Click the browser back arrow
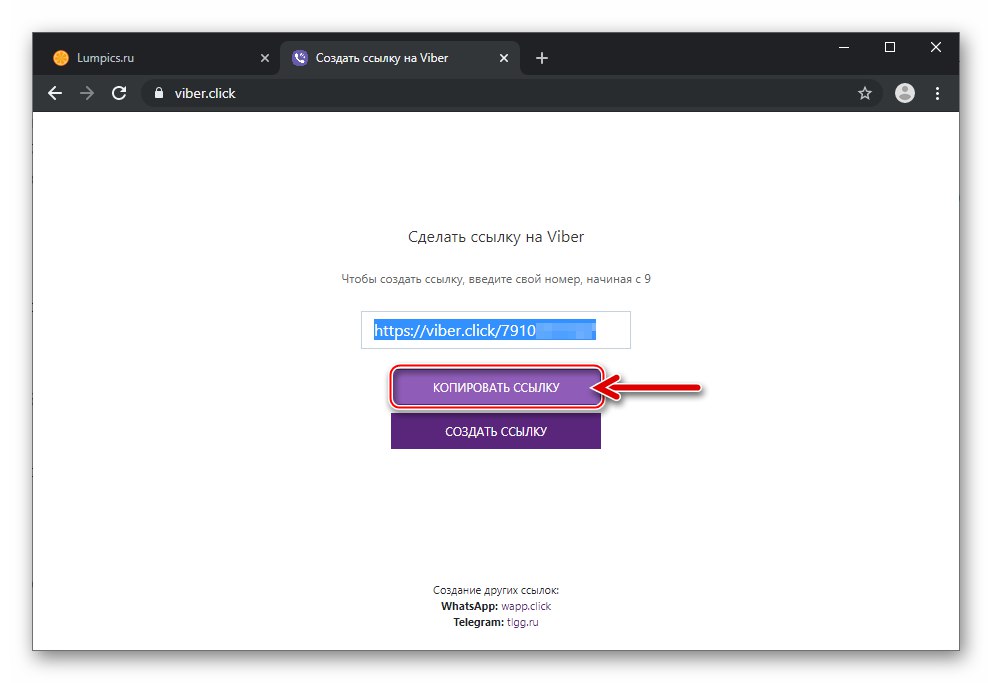 [55, 93]
